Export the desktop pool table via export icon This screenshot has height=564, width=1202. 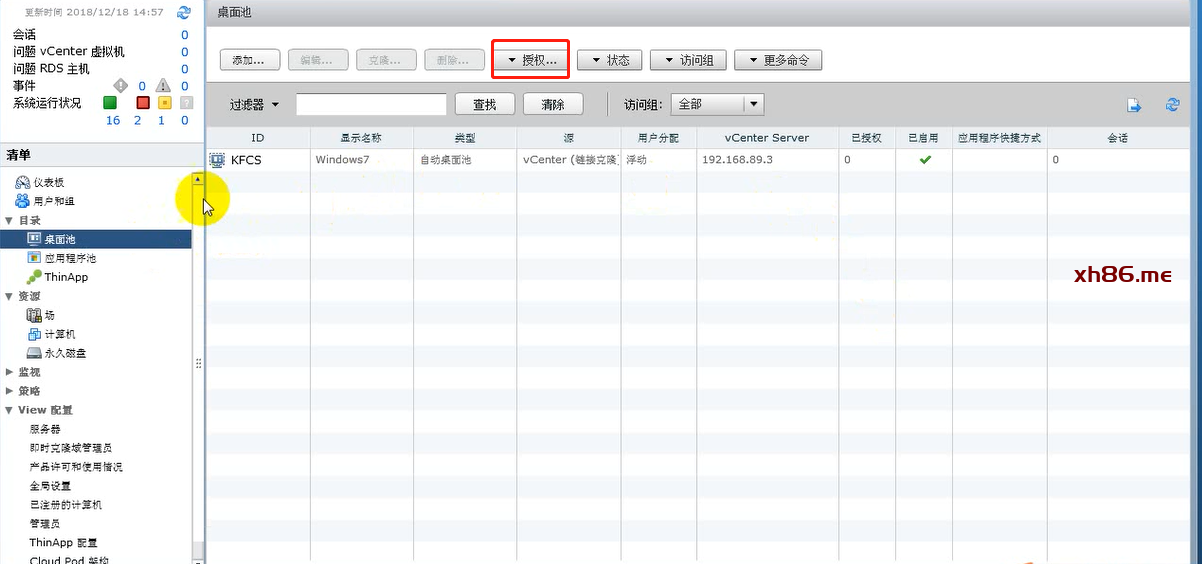pyautogui.click(x=1134, y=105)
